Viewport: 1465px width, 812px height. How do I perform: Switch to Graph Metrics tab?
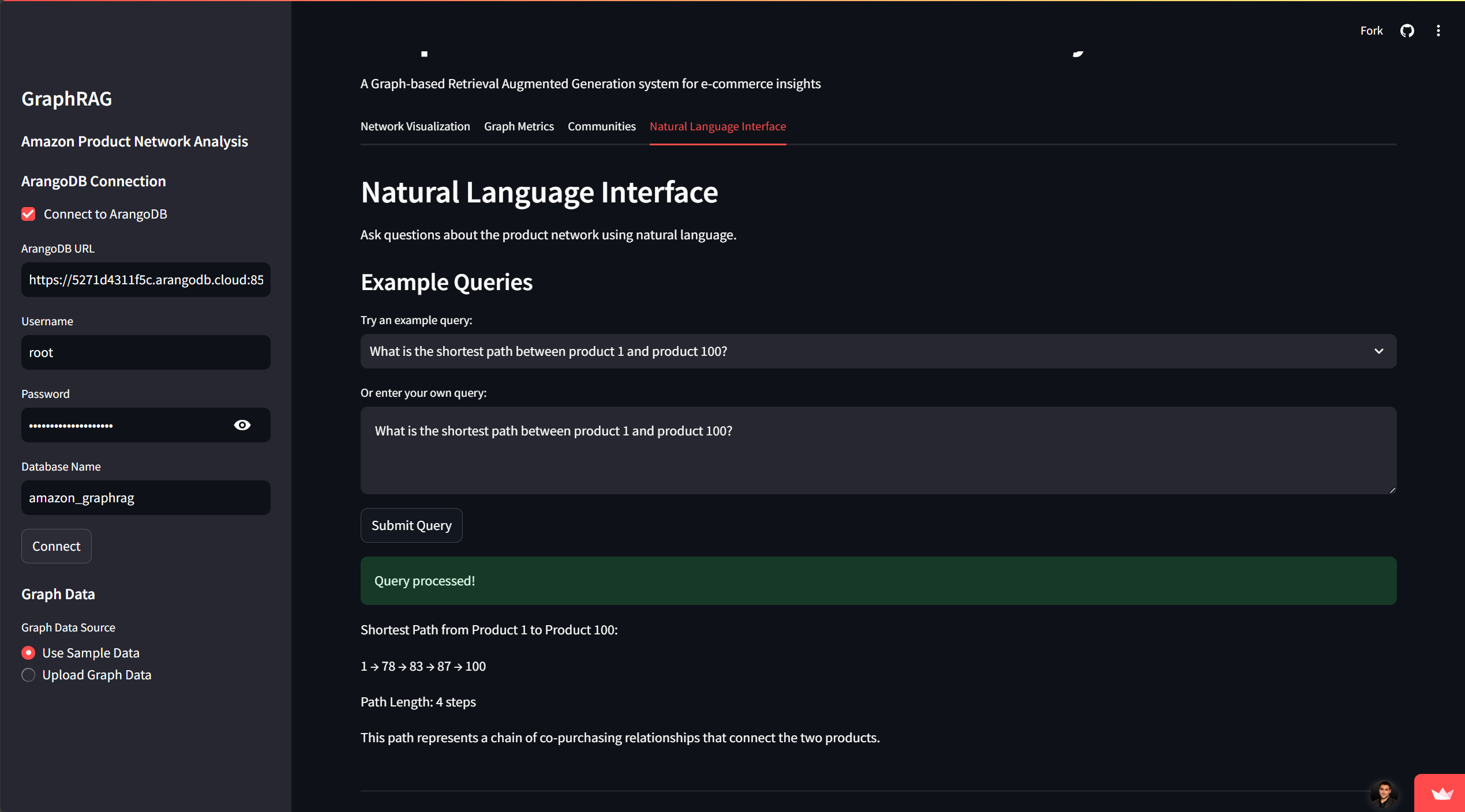coord(519,126)
